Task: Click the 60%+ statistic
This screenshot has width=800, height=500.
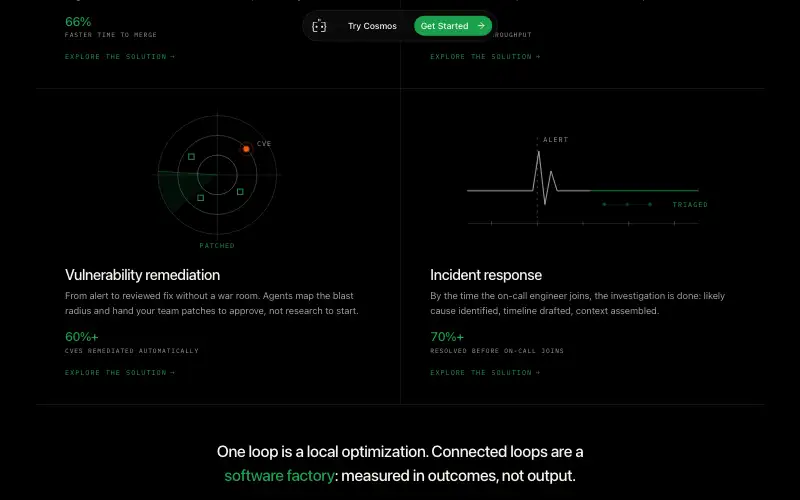Action: pyautogui.click(x=82, y=337)
